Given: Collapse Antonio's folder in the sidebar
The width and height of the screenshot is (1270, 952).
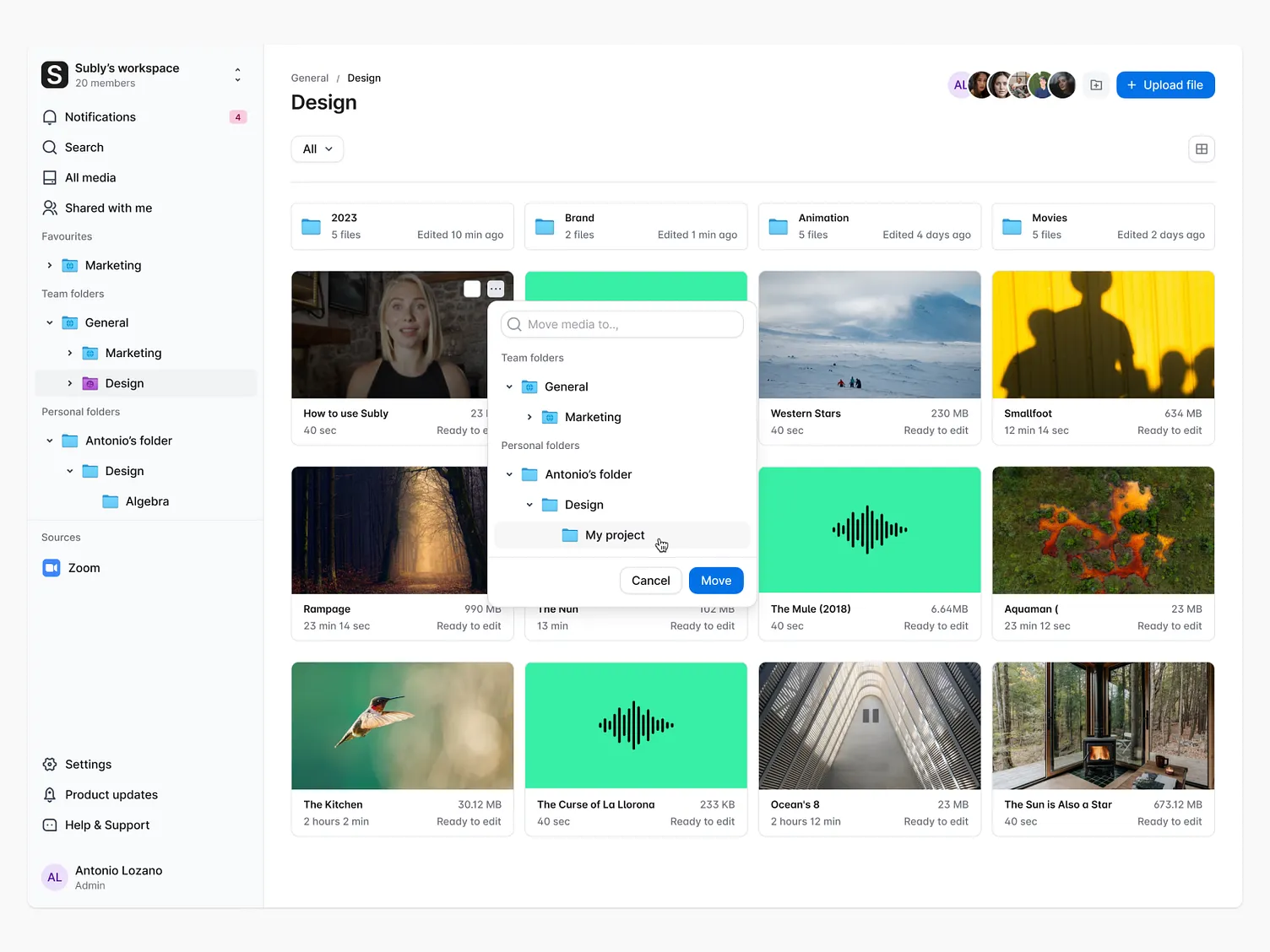Looking at the screenshot, I should pos(50,440).
